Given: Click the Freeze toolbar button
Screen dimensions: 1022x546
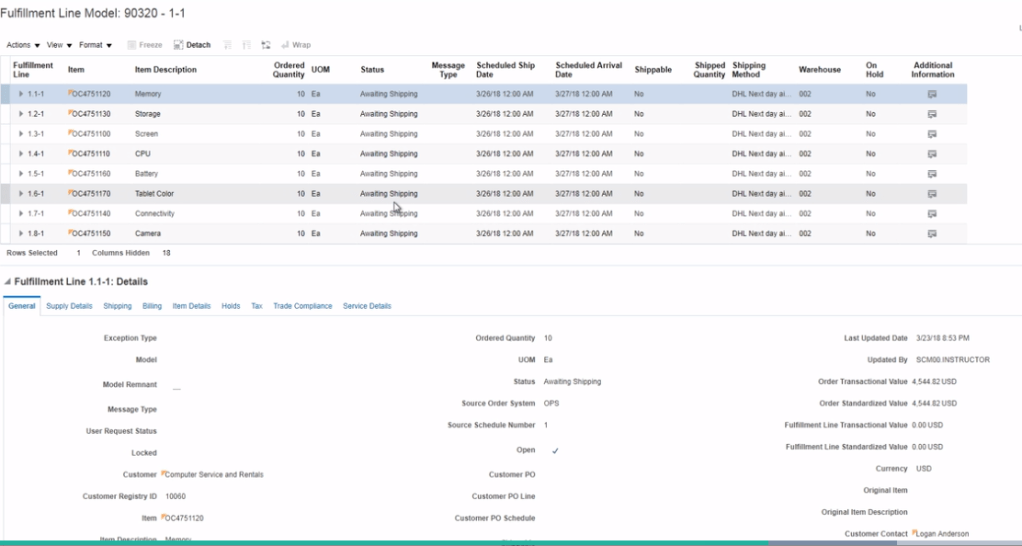Looking at the screenshot, I should [x=144, y=45].
